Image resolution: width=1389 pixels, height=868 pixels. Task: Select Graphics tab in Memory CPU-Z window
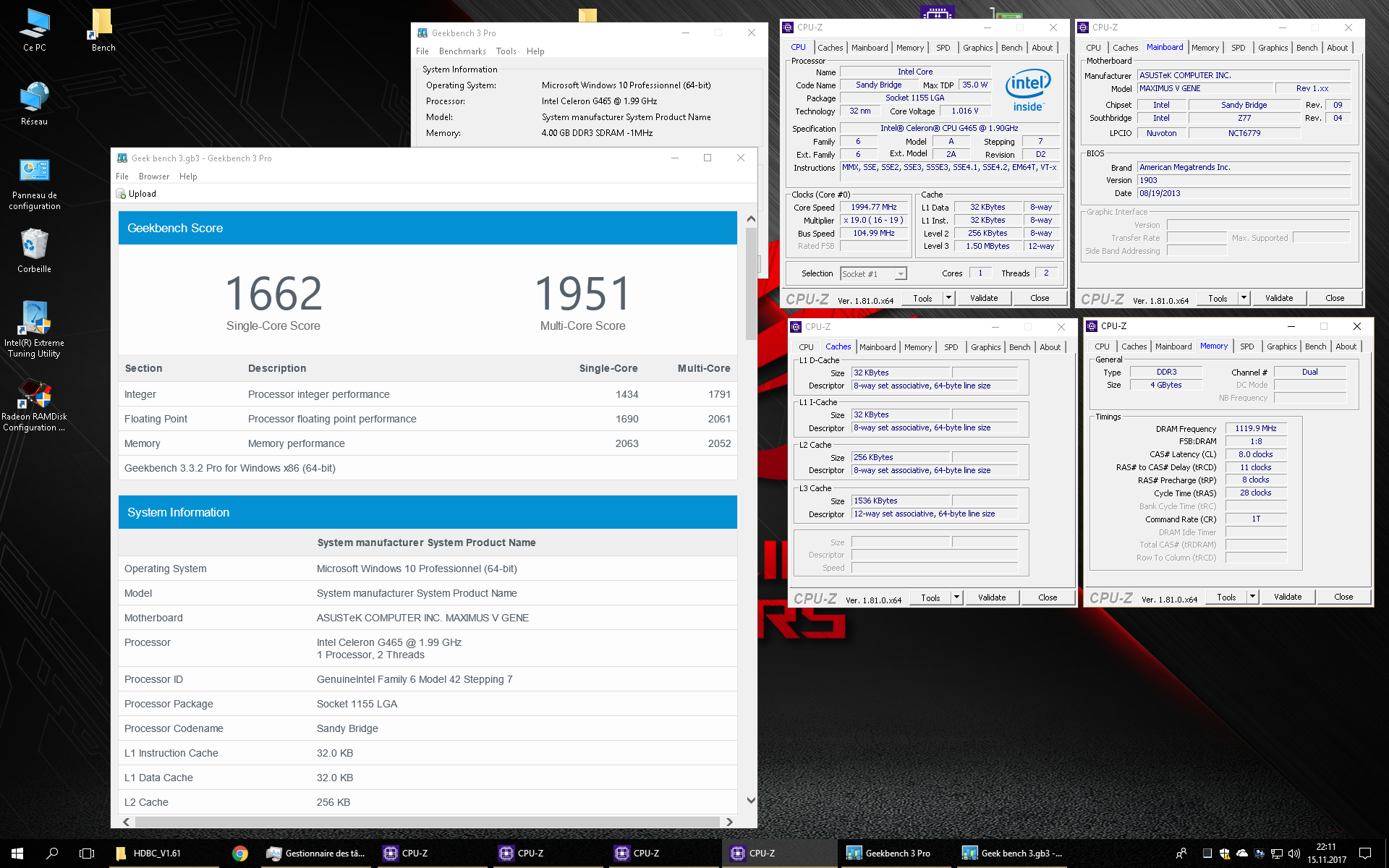click(1281, 346)
